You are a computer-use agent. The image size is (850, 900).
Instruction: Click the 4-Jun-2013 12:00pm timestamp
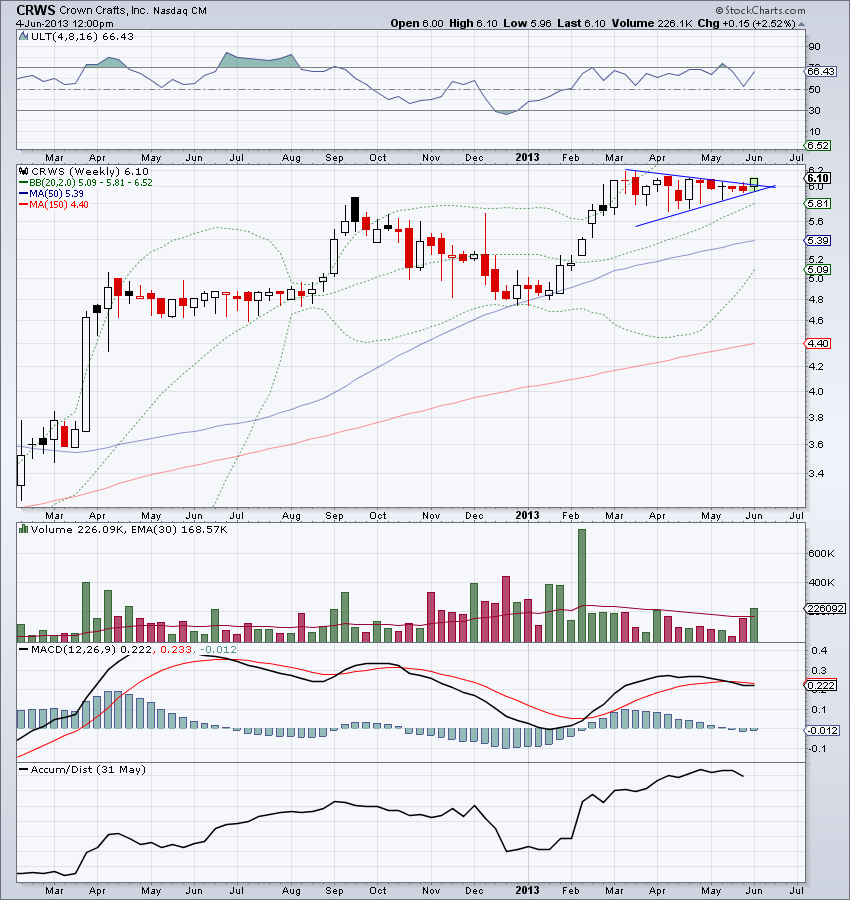[64, 24]
